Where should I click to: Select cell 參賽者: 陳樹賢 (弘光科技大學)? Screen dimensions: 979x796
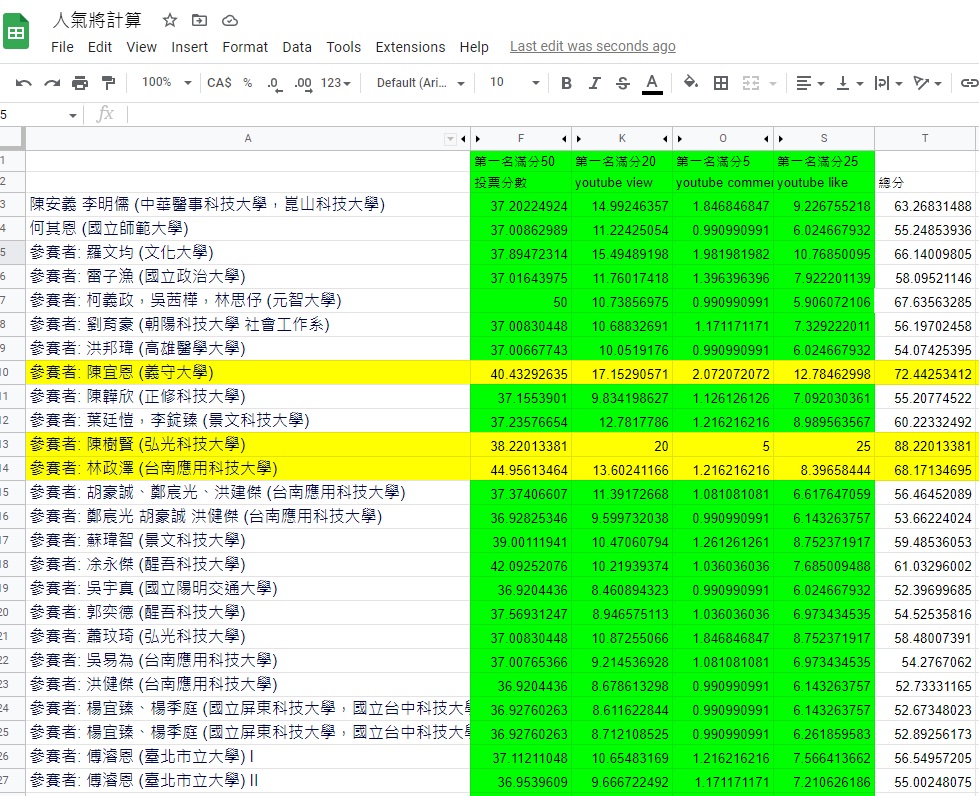248,445
